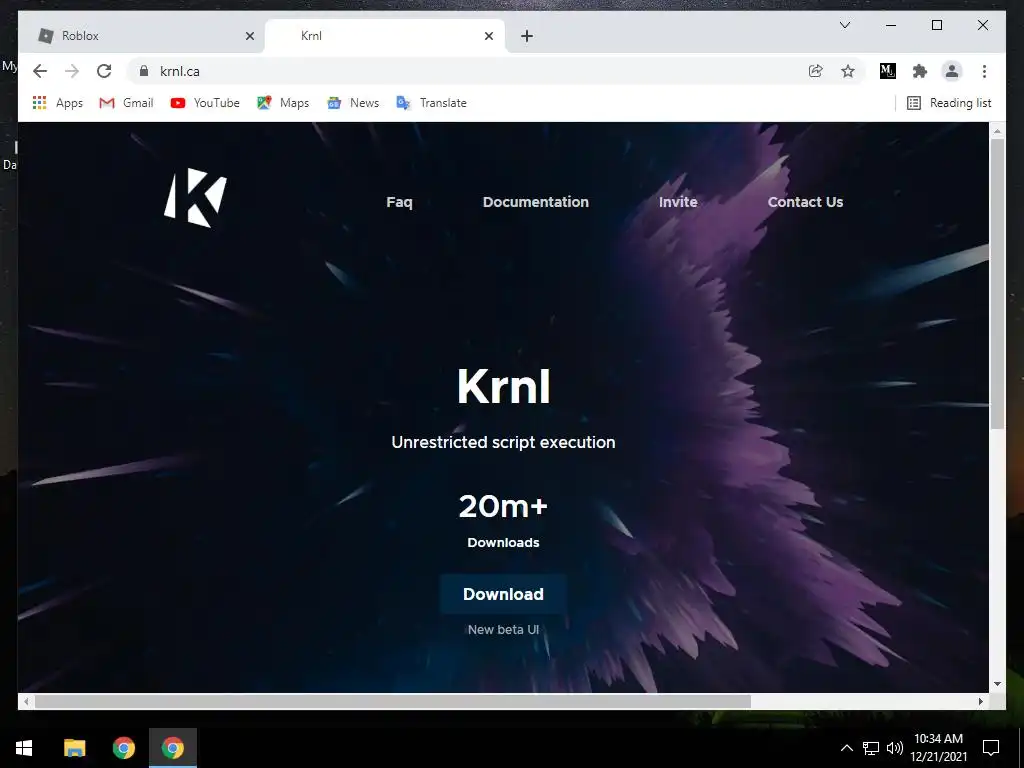Add a new tab with the plus button
Viewport: 1024px width, 768px height.
(527, 36)
